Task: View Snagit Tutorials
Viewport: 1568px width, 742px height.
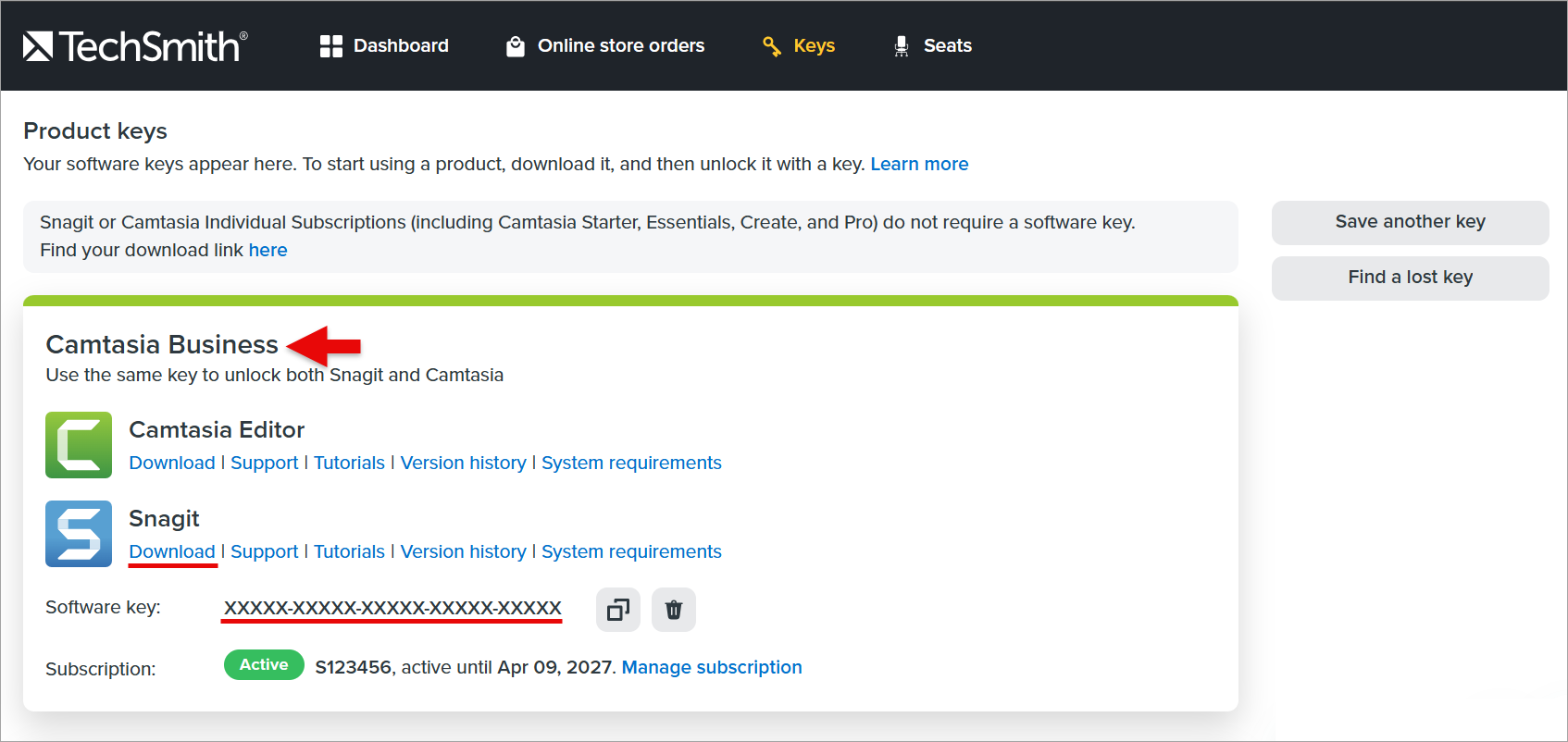Action: [x=349, y=551]
